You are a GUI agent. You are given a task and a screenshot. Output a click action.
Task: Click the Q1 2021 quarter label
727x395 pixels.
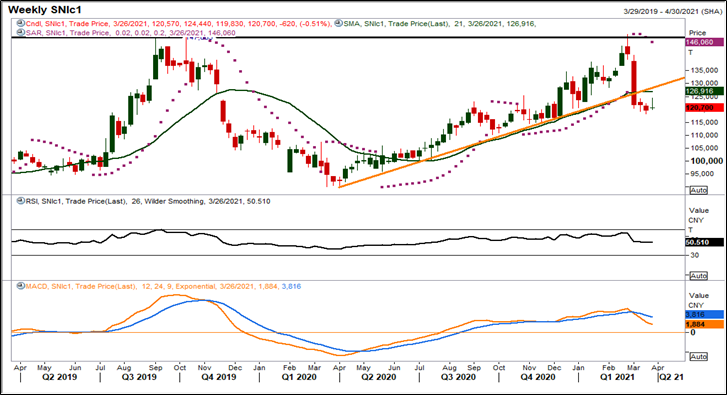pos(617,377)
